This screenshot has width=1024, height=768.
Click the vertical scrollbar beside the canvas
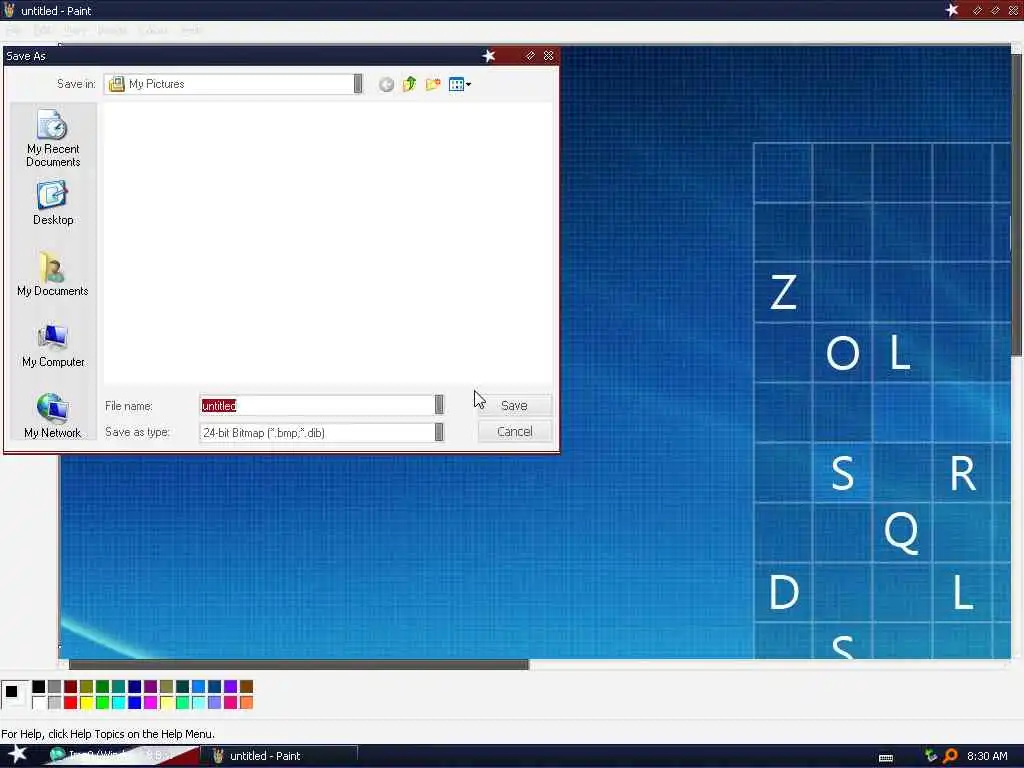coord(1017,204)
